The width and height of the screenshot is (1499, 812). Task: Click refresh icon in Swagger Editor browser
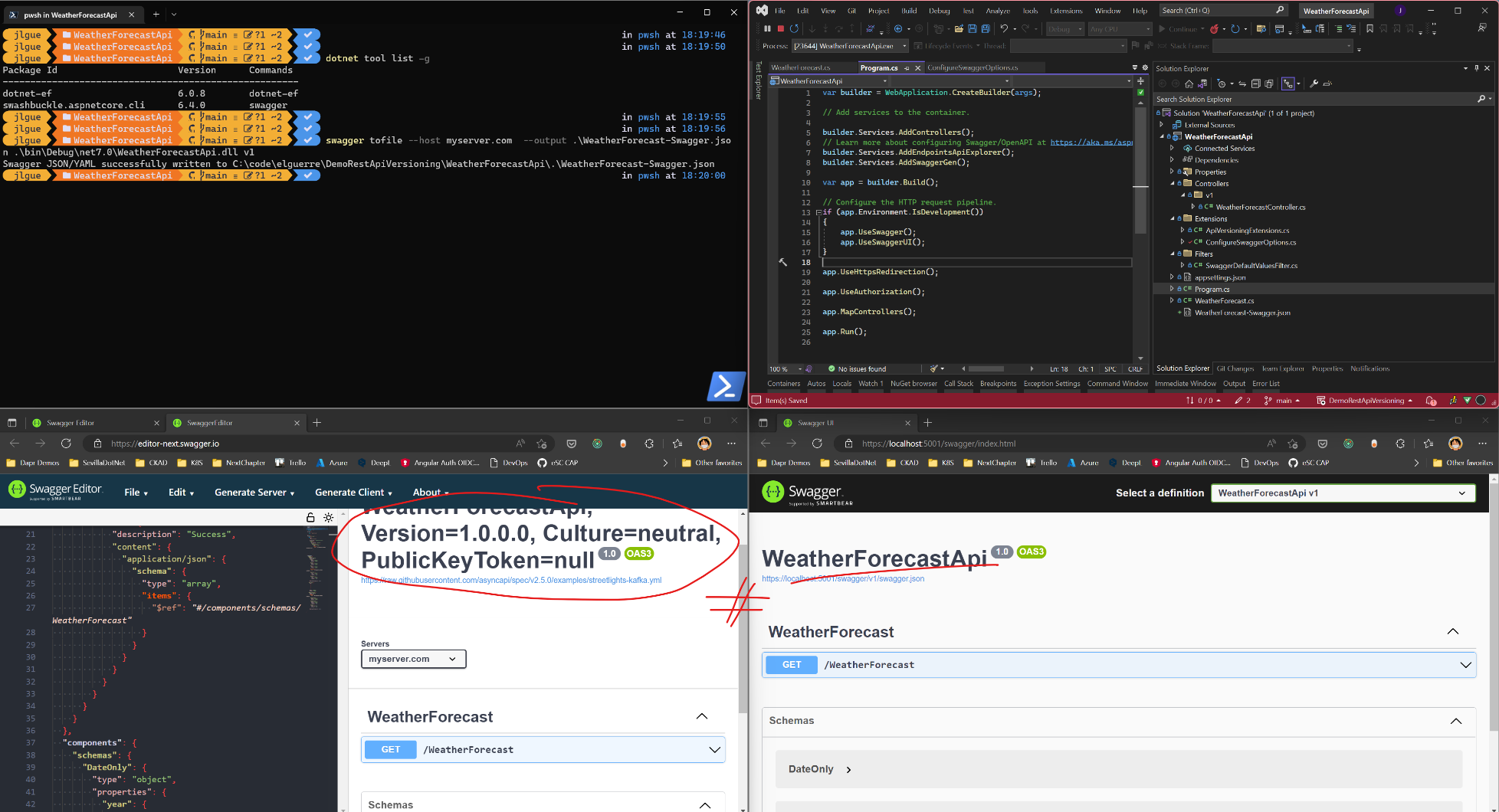tap(66, 444)
